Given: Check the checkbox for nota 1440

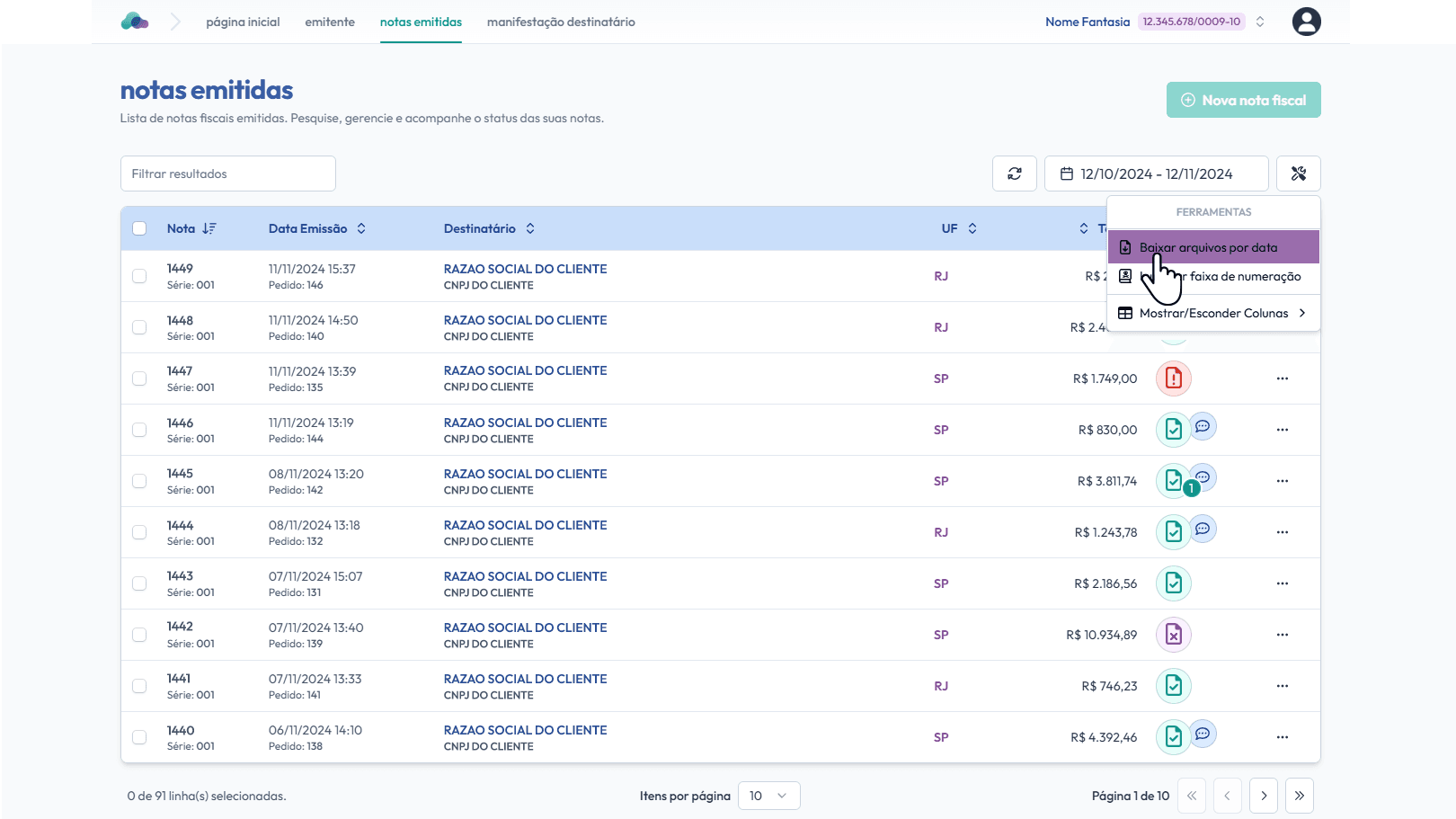Looking at the screenshot, I should (x=139, y=736).
